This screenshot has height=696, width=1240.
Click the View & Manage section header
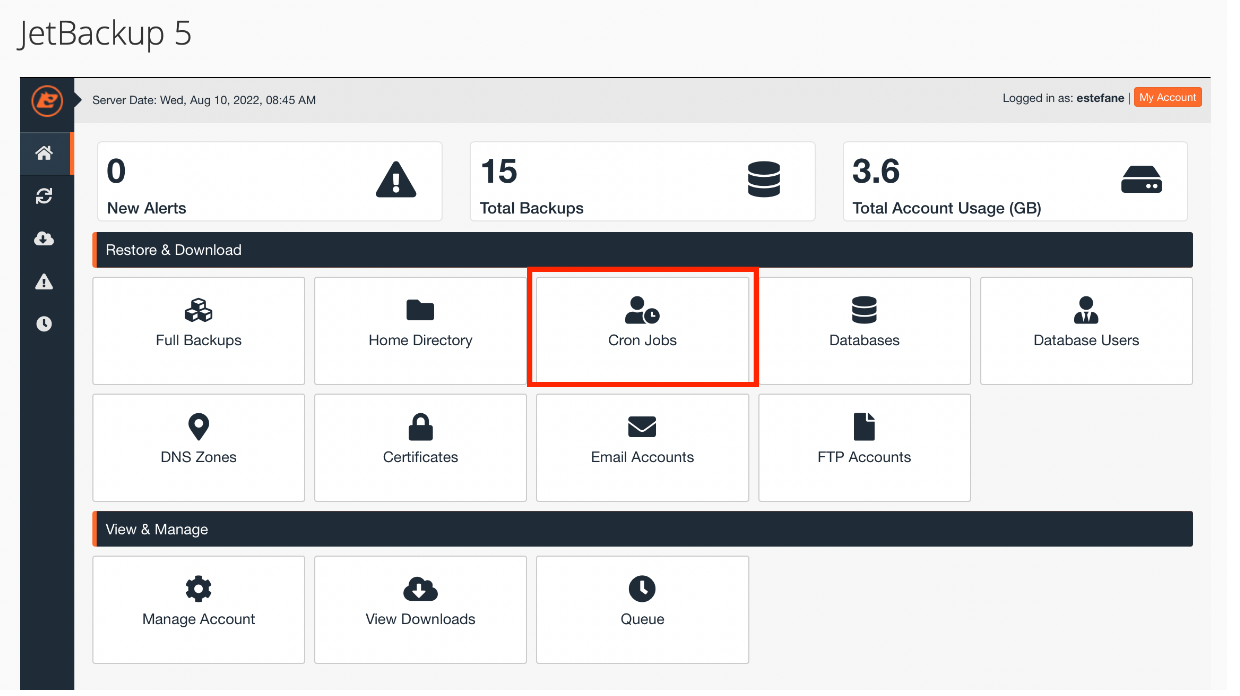click(x=643, y=529)
